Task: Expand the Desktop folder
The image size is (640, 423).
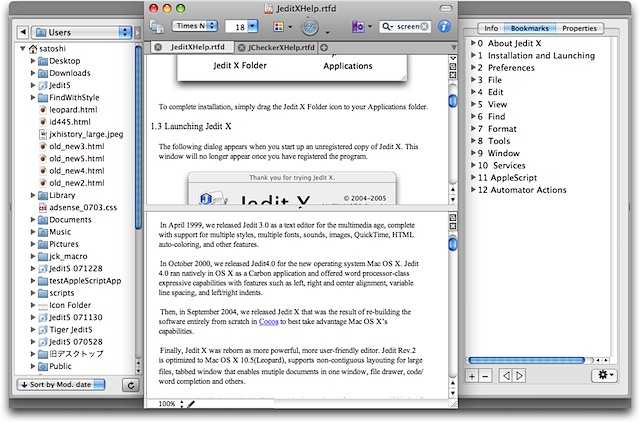Action: (x=33, y=61)
